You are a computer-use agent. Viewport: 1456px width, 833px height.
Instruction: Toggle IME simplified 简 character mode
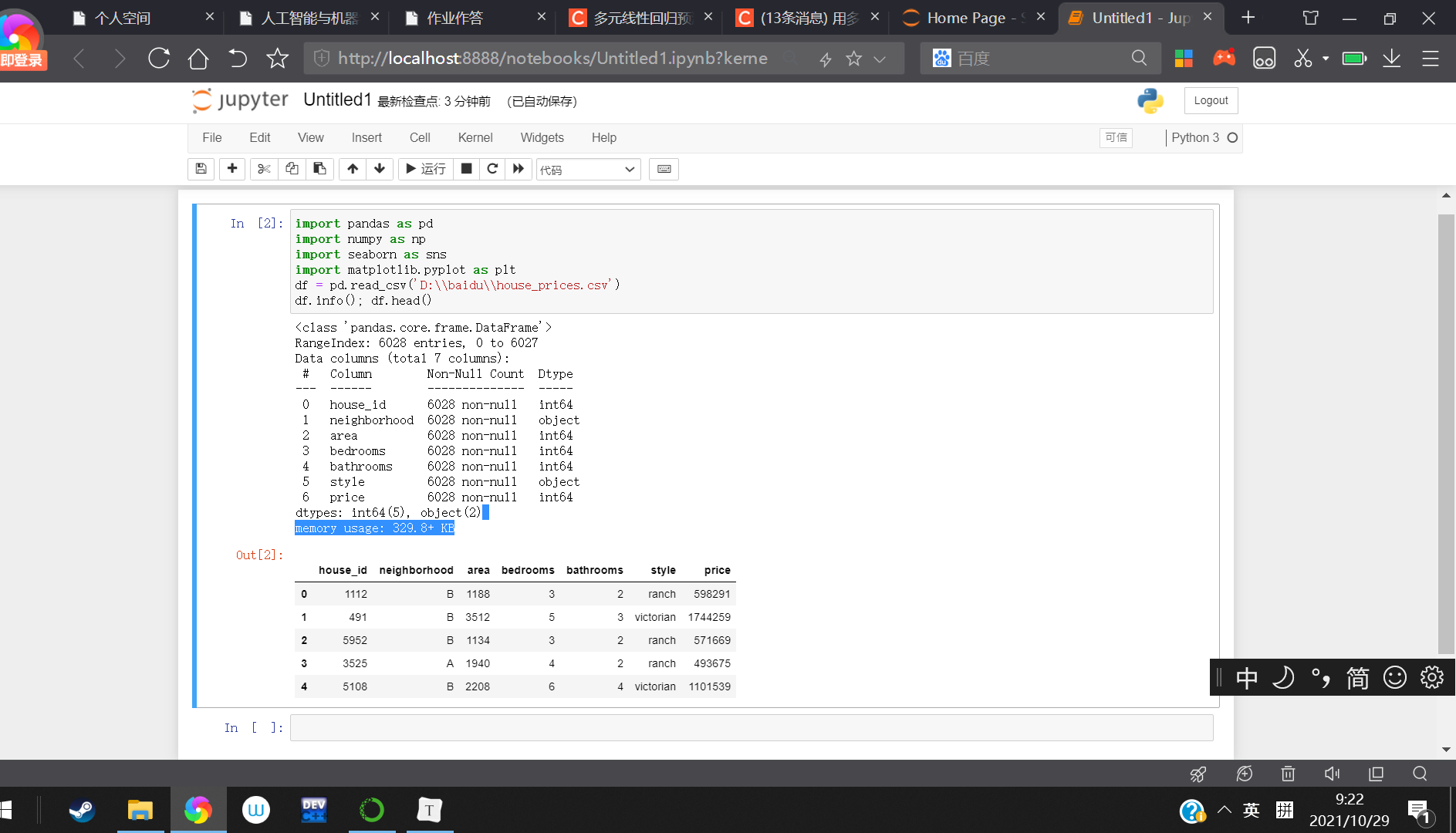pos(1357,678)
